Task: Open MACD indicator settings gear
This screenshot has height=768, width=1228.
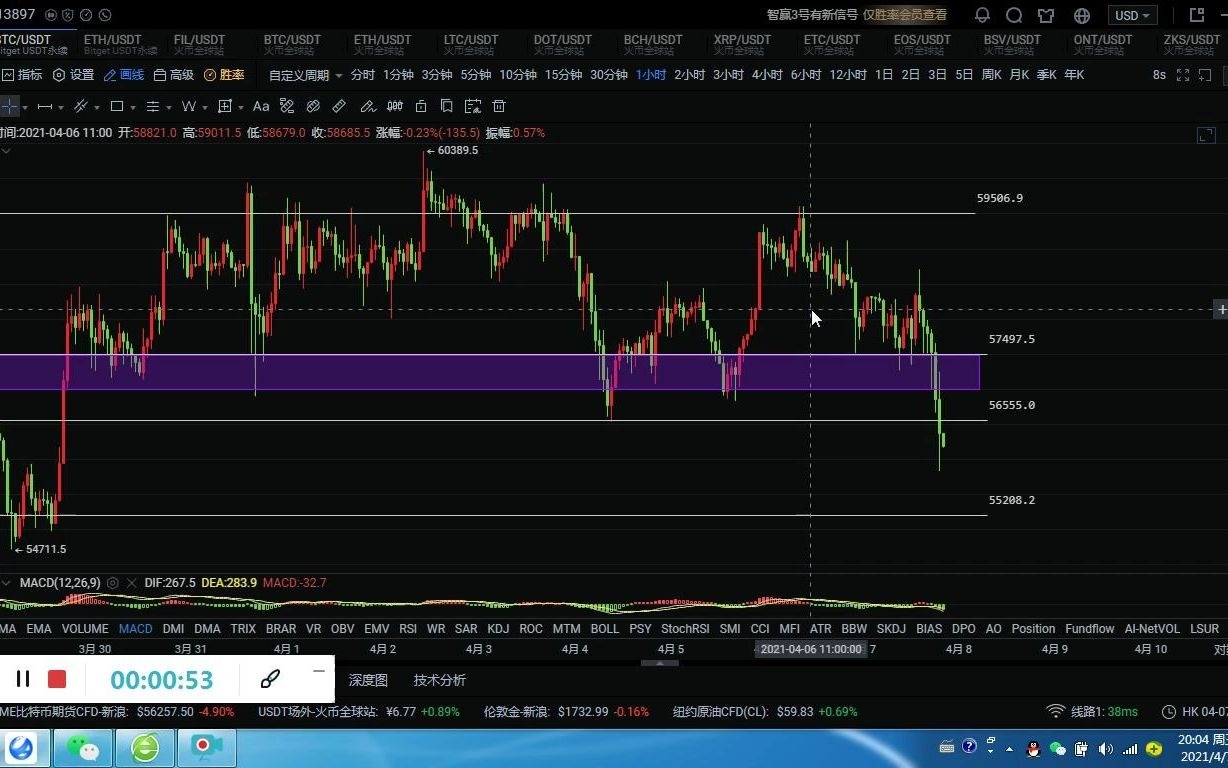Action: 112,583
